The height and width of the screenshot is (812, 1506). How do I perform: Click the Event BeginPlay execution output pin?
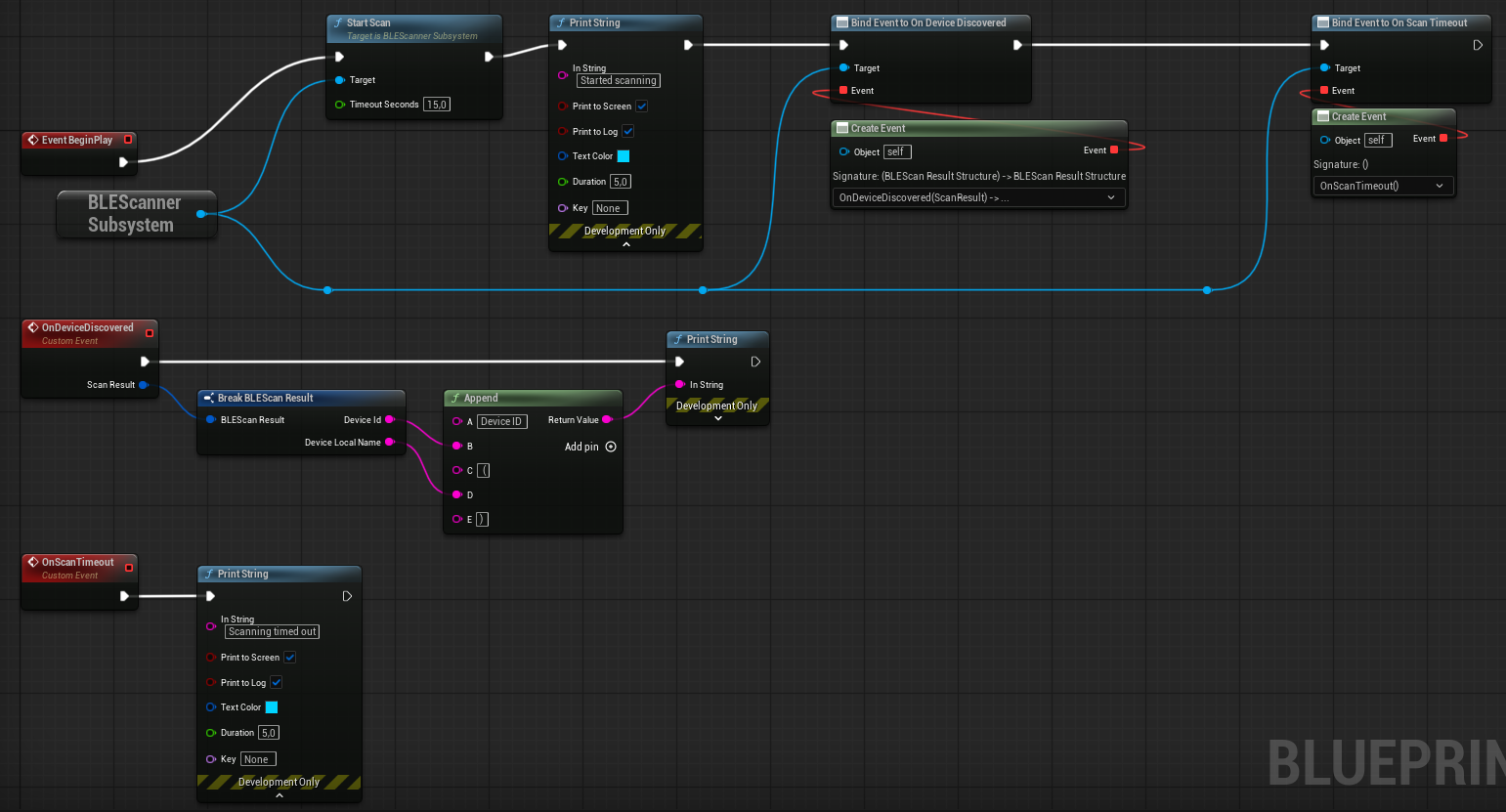(123, 162)
